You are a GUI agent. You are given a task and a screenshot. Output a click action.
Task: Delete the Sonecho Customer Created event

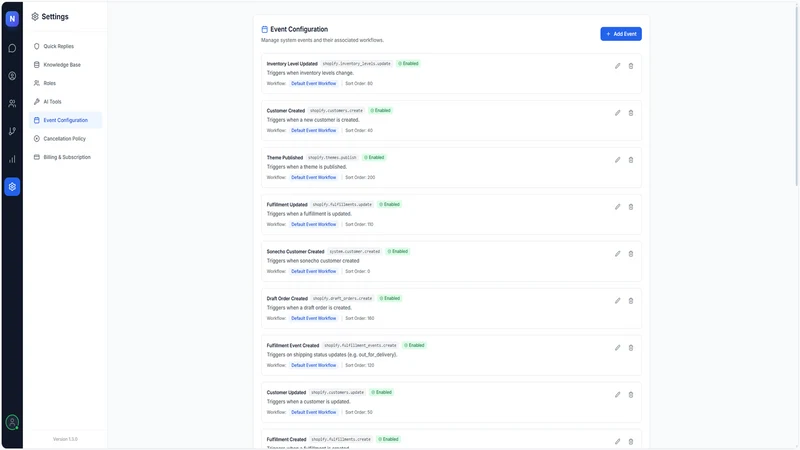click(631, 254)
